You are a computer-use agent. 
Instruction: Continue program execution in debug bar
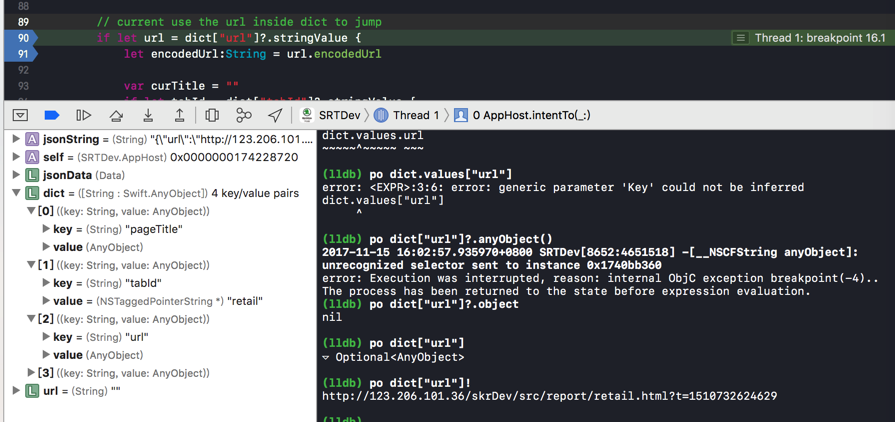(x=84, y=115)
